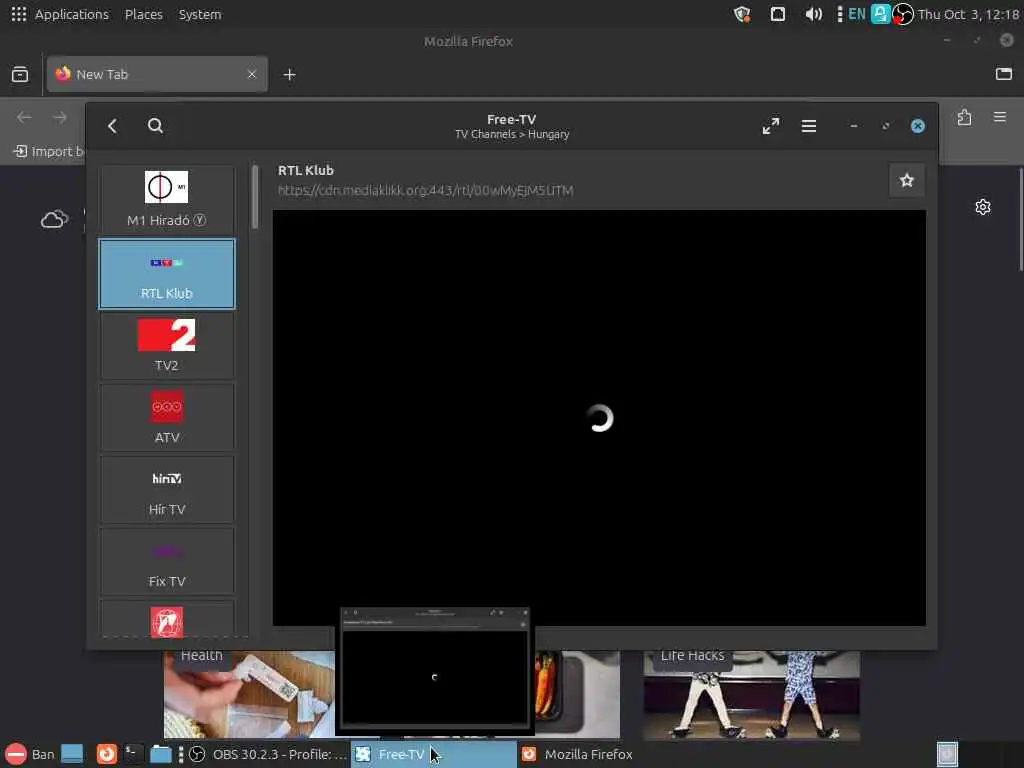Open volume control in top panel
Screen dimensions: 1024x768
coord(813,14)
